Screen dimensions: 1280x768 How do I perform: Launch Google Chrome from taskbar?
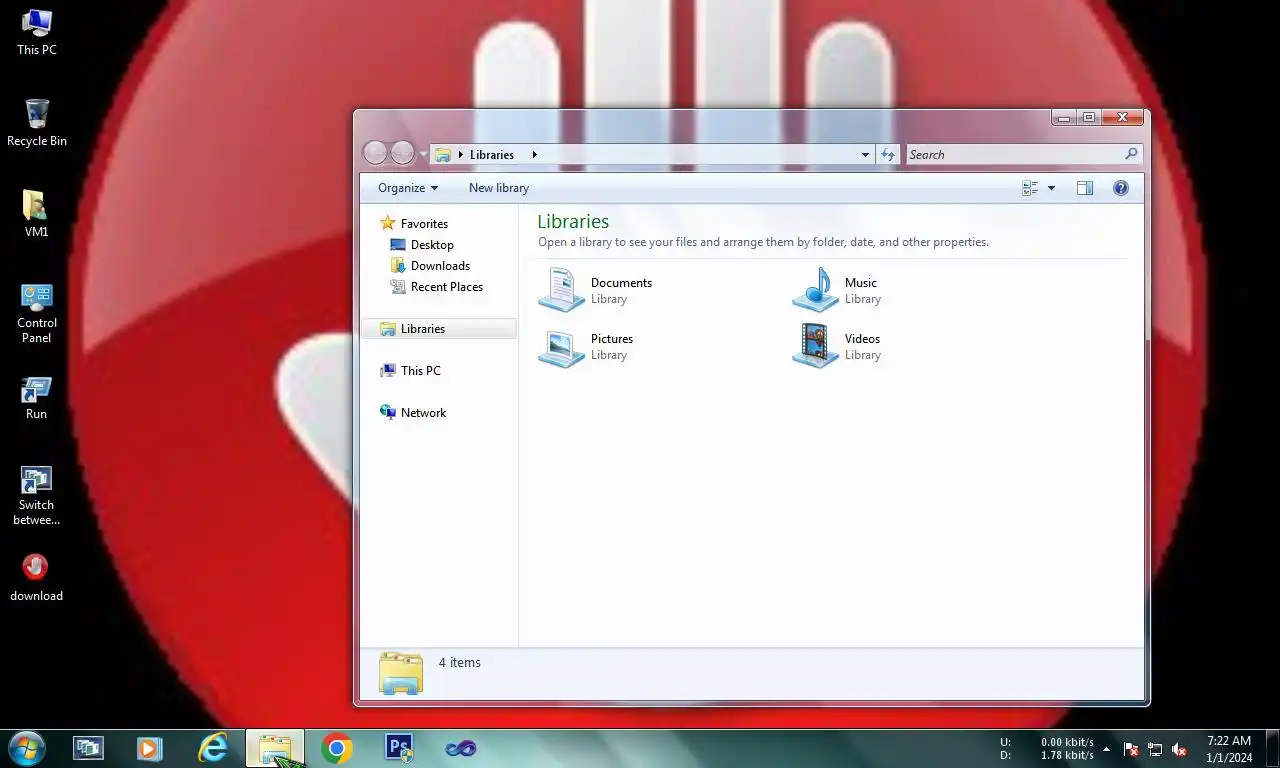coord(337,748)
